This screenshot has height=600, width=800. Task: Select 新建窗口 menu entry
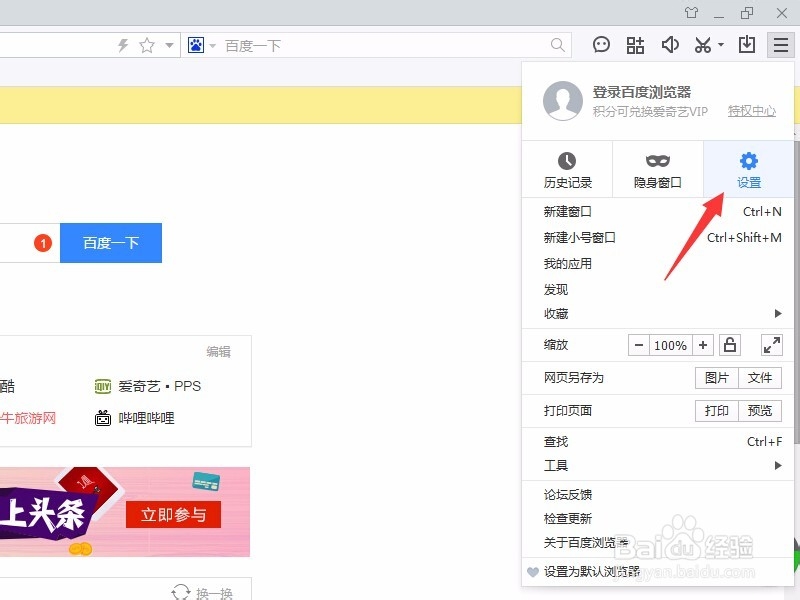click(567, 211)
